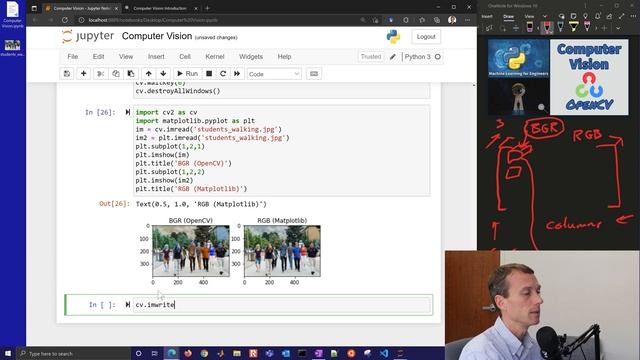This screenshot has height=360, width=640.
Task: Click the Trusted notebook indicator
Action: click(x=371, y=57)
